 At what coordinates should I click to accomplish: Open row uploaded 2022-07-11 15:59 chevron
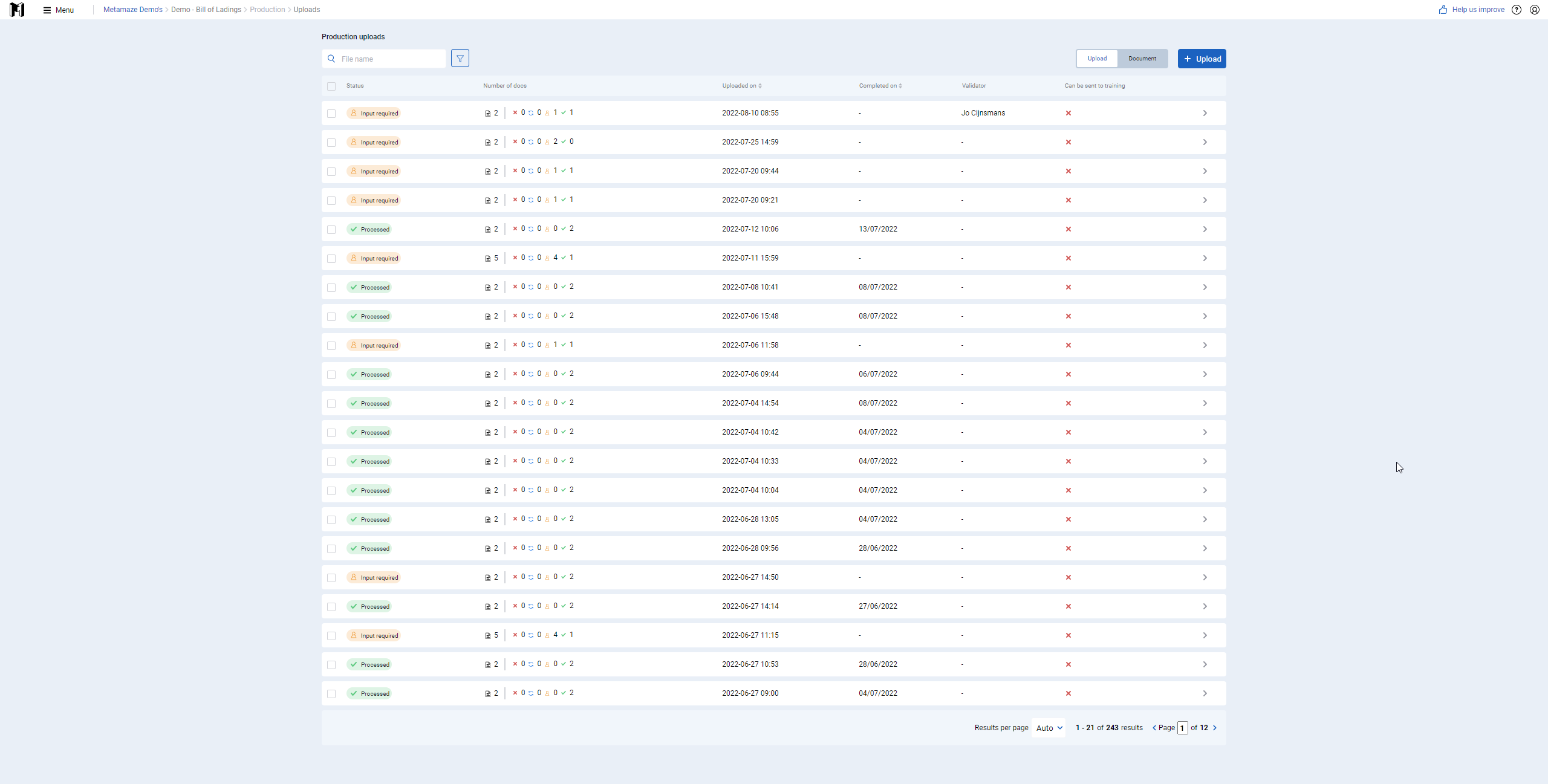pos(1205,258)
